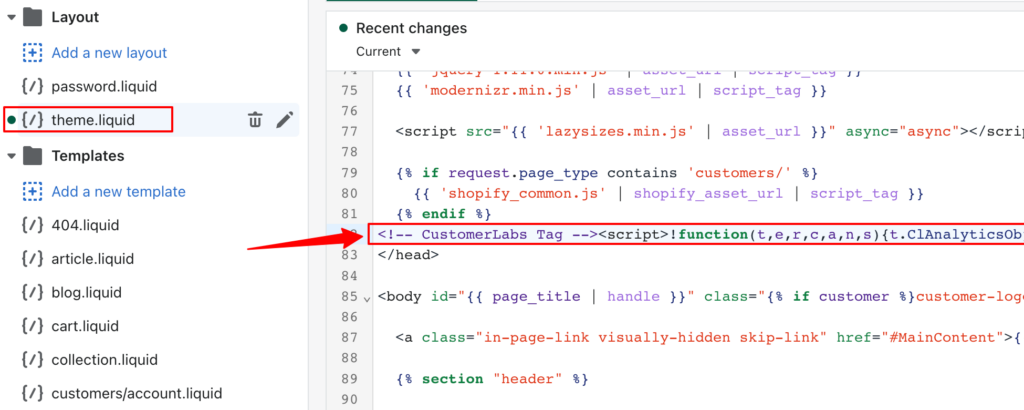Click the file icon of cart.liquid
The height and width of the screenshot is (410, 1024).
[33, 326]
